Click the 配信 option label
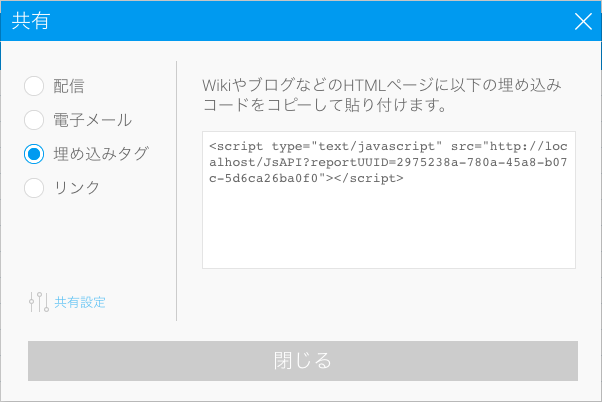This screenshot has height=402, width=602. [x=69, y=86]
